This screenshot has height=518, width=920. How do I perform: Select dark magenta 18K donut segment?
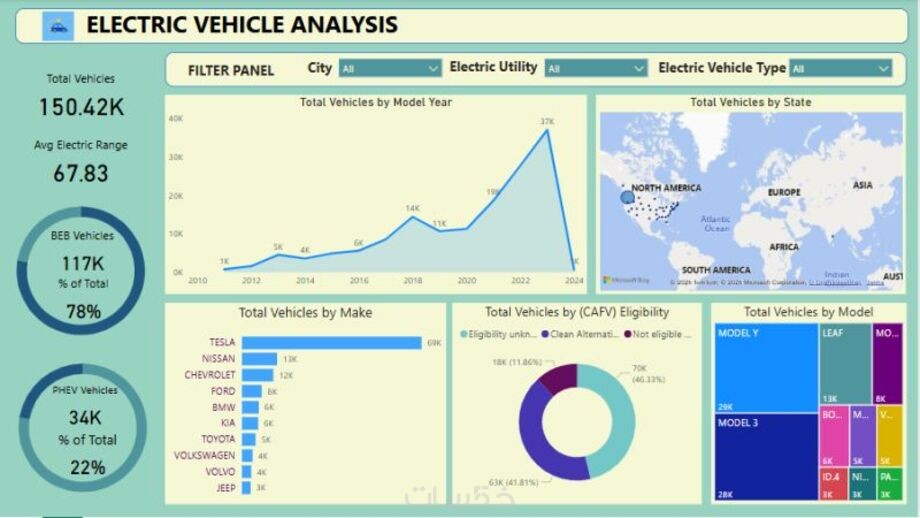561,376
